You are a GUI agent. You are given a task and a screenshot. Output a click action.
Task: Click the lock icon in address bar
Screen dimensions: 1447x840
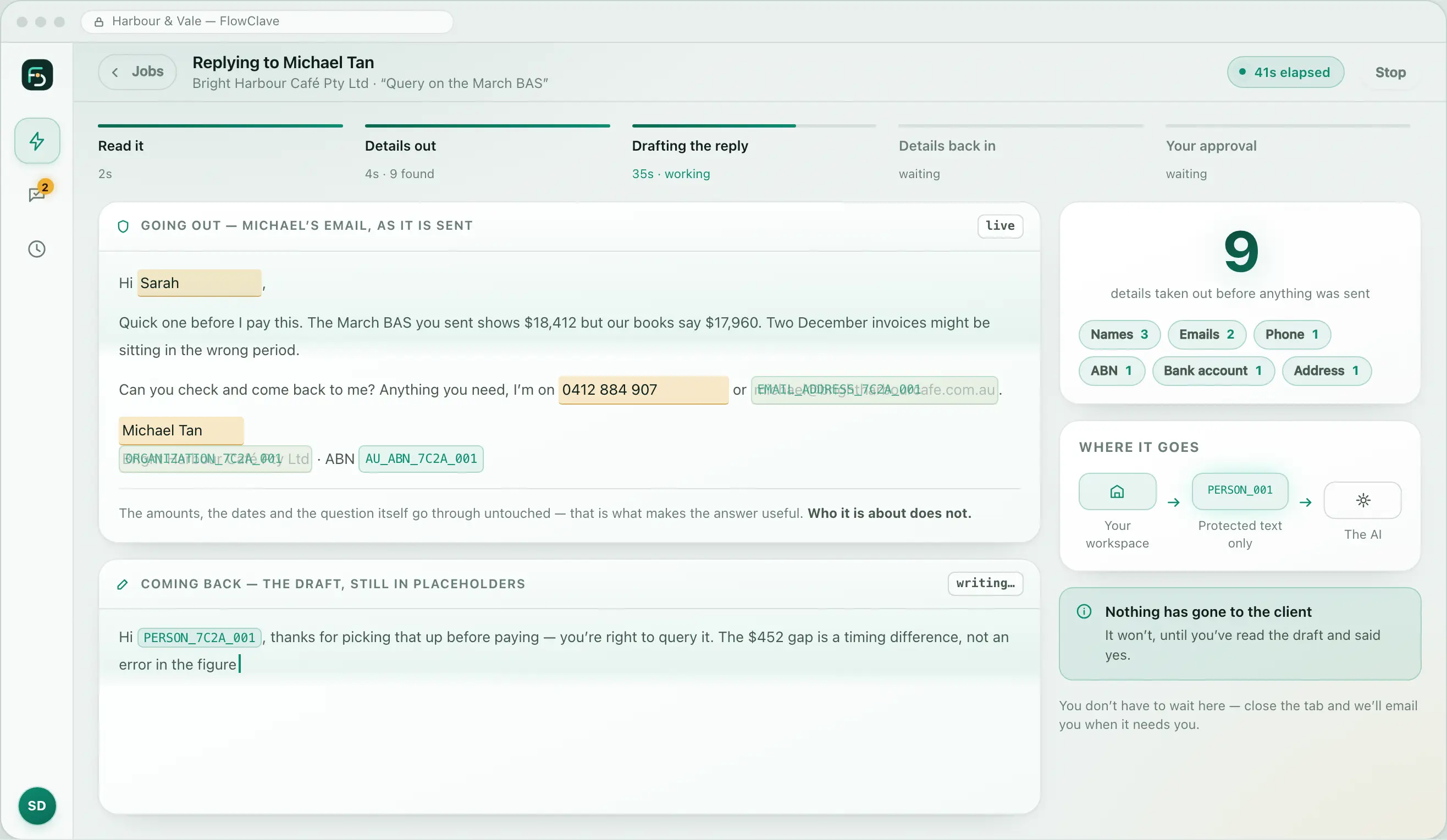[99, 22]
